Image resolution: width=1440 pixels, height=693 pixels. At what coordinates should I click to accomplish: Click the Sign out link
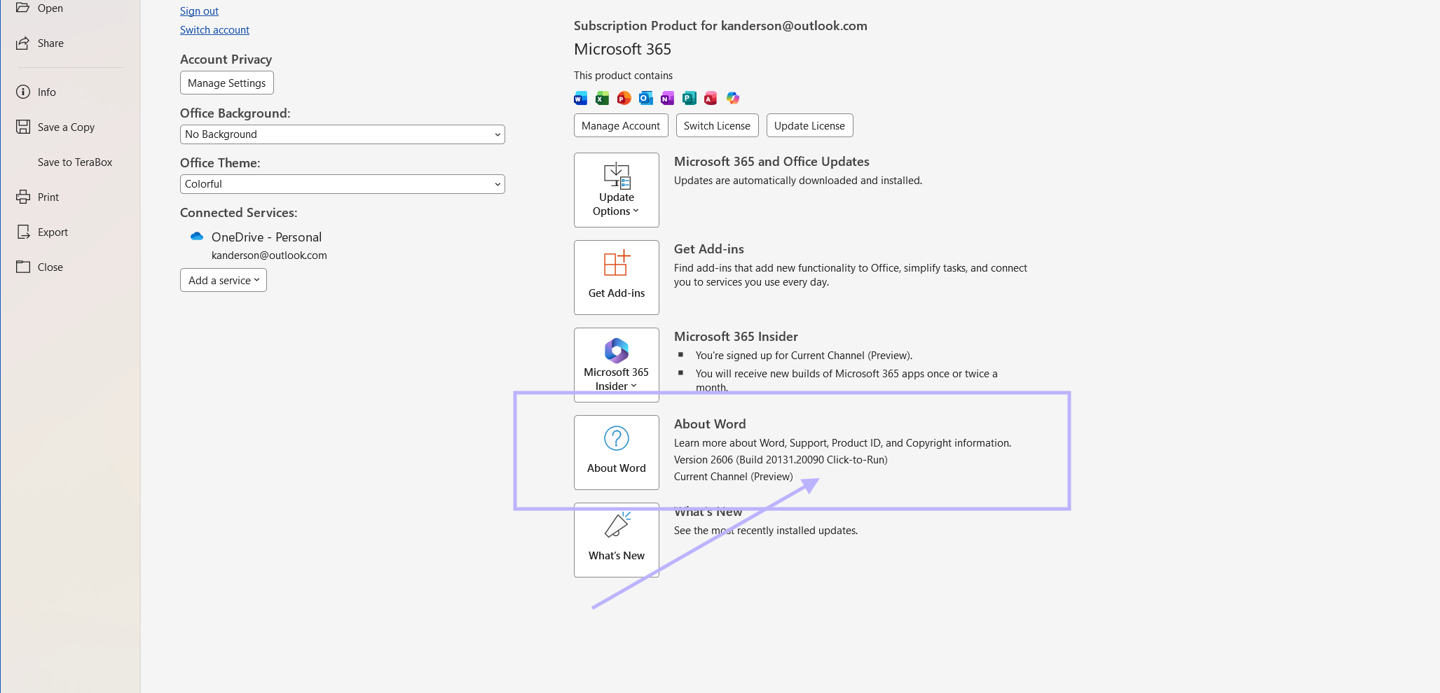click(x=199, y=11)
